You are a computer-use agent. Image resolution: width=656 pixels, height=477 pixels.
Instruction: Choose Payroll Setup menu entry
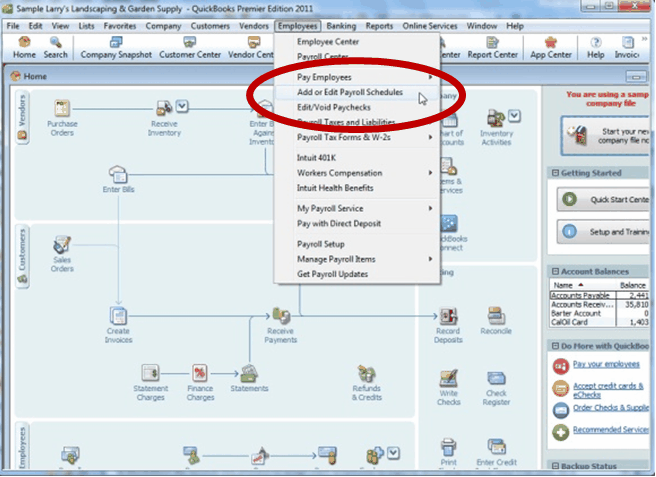(320, 244)
